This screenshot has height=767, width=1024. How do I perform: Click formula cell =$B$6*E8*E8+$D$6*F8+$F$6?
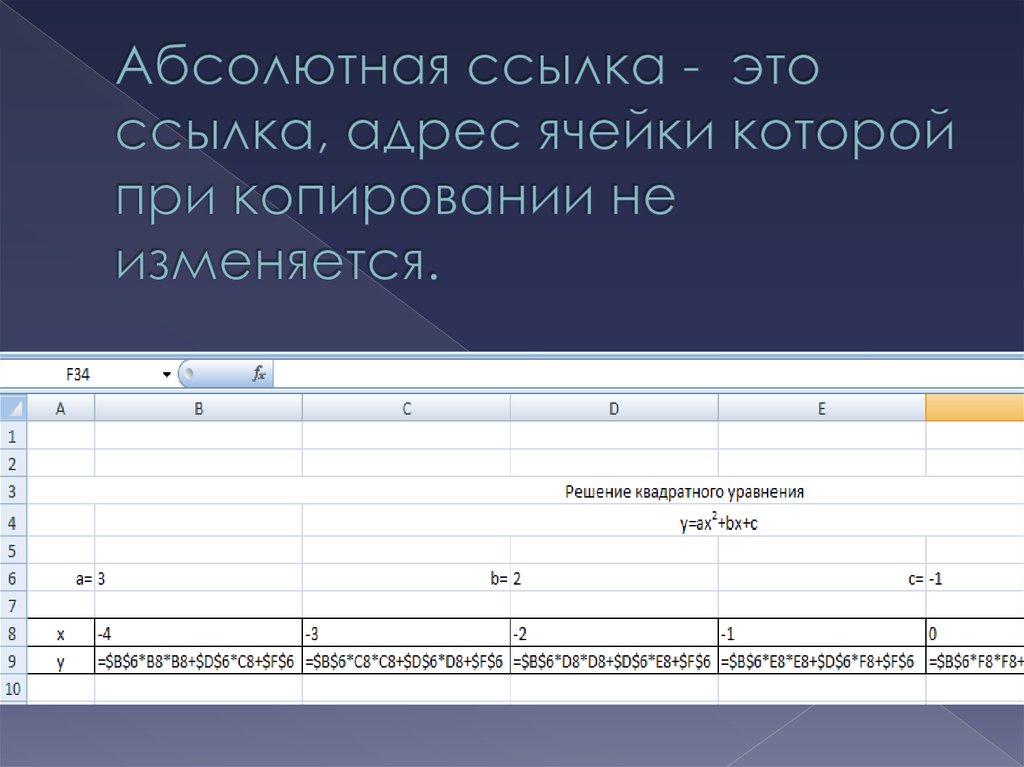point(822,661)
